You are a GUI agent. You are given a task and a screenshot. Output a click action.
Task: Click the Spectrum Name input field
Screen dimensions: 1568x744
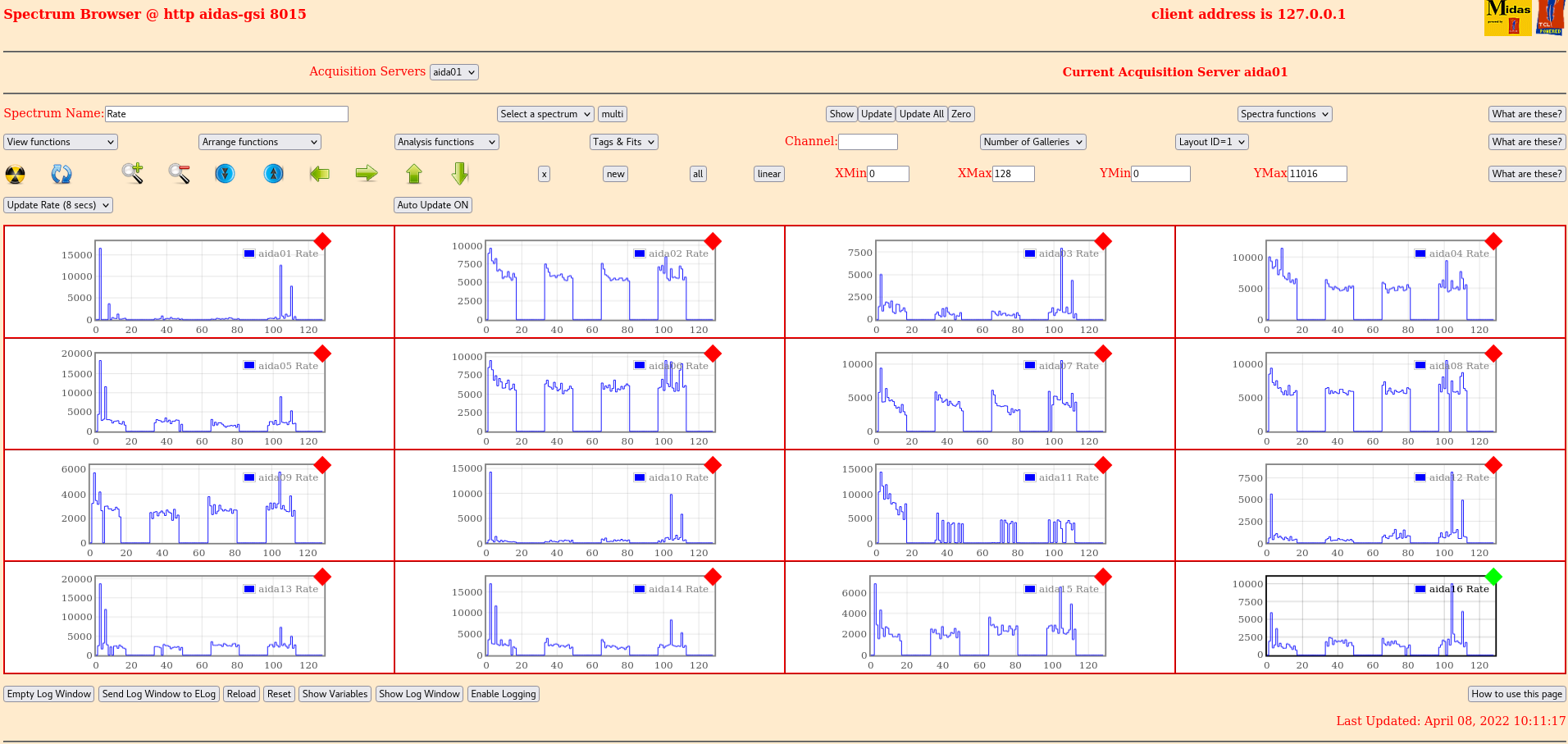pos(226,114)
